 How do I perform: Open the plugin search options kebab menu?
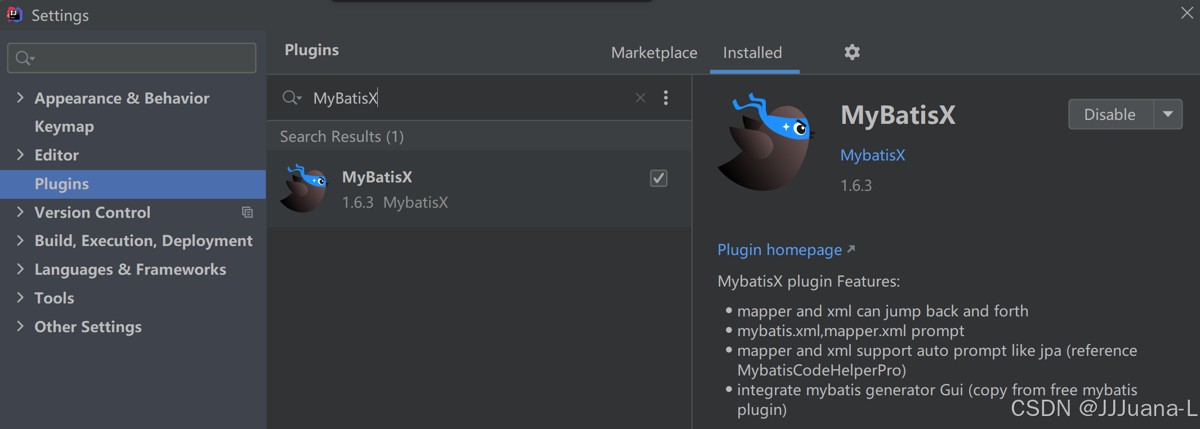click(666, 98)
